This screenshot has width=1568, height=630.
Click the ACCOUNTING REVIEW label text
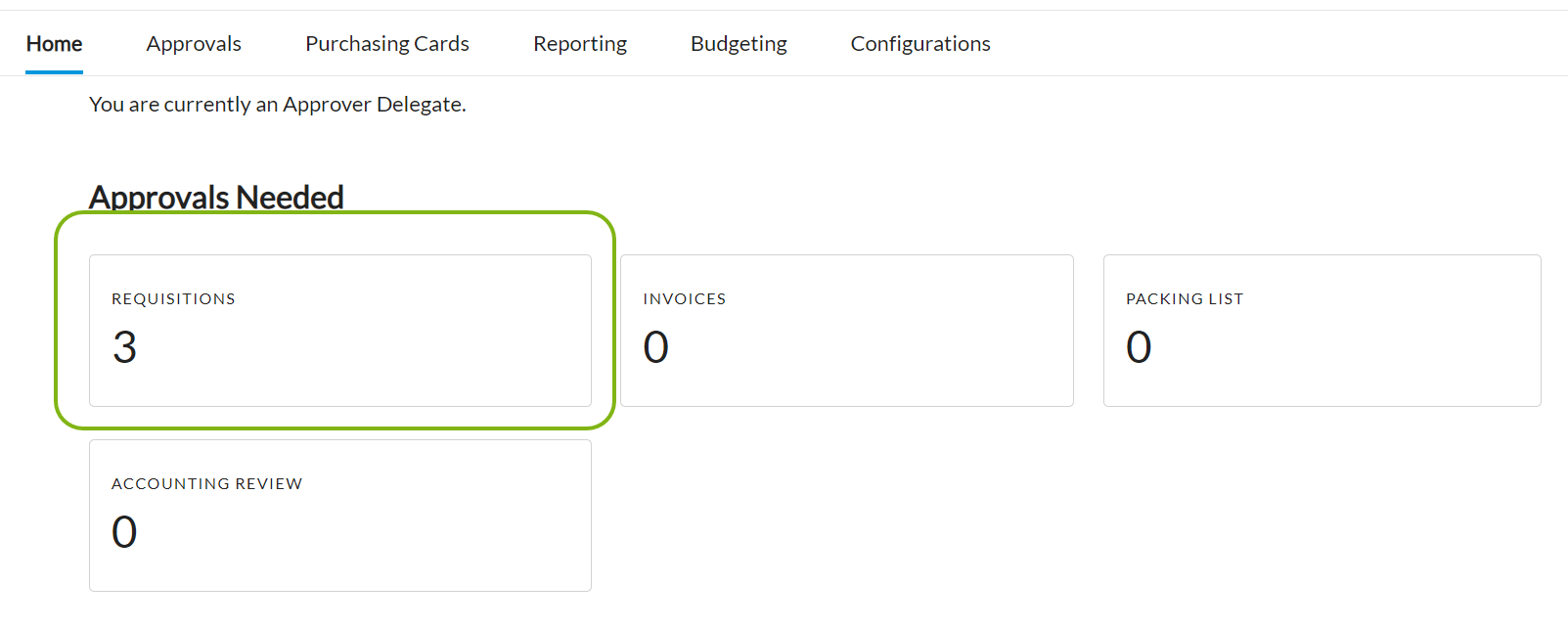pyautogui.click(x=207, y=484)
